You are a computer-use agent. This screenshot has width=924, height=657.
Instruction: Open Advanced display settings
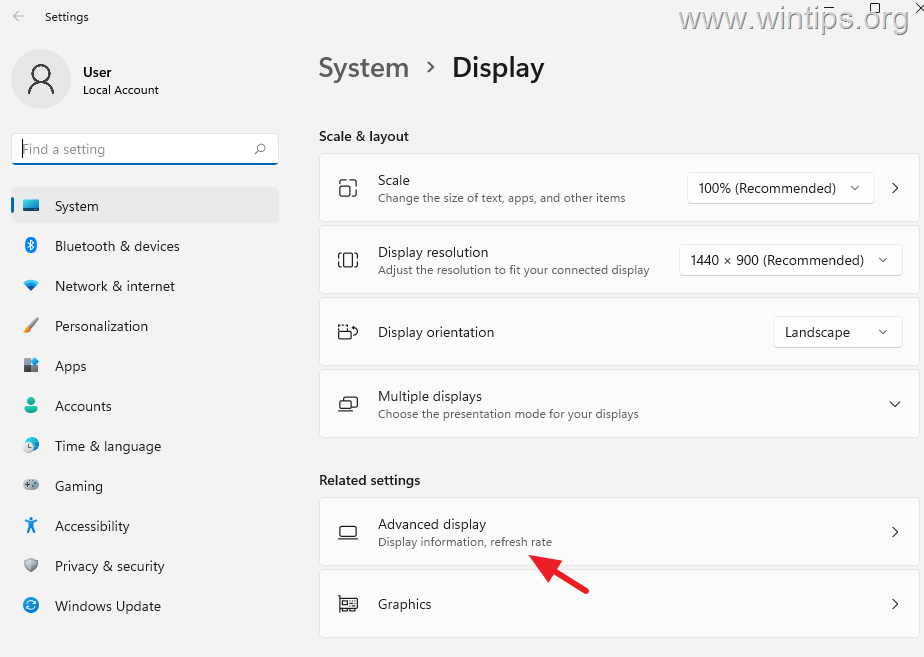[619, 532]
